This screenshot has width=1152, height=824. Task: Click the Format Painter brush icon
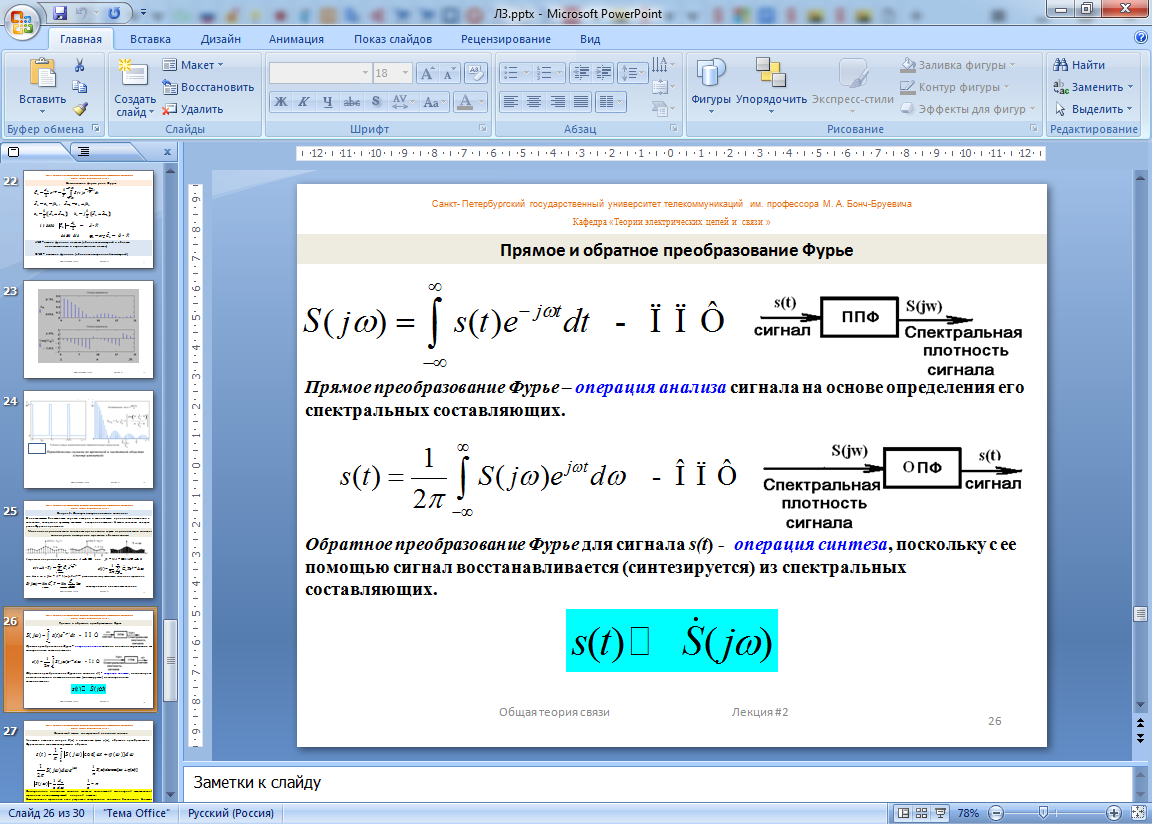coord(80,109)
